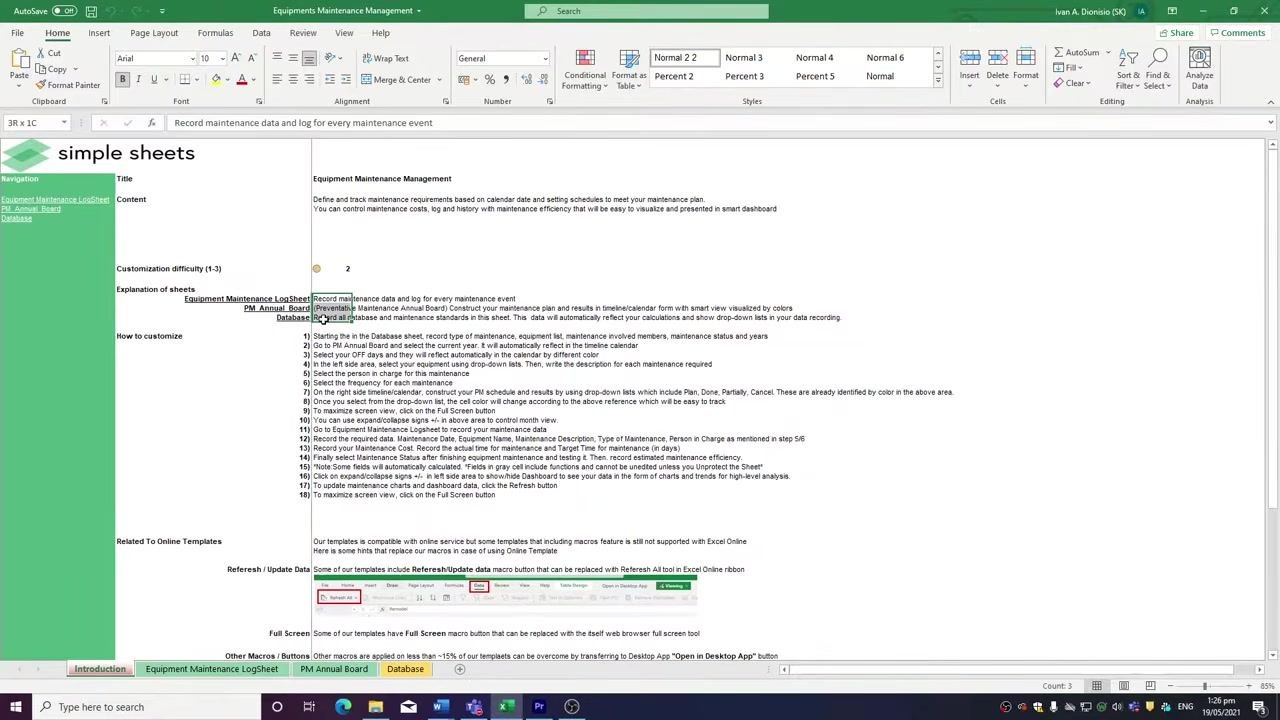Switch to Page Break Preview view
The height and width of the screenshot is (720, 1280).
pyautogui.click(x=1150, y=686)
